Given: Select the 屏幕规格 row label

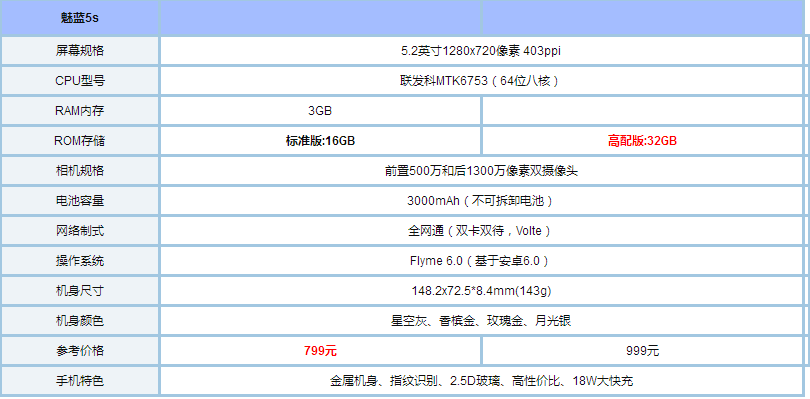Looking at the screenshot, I should 80,51.
